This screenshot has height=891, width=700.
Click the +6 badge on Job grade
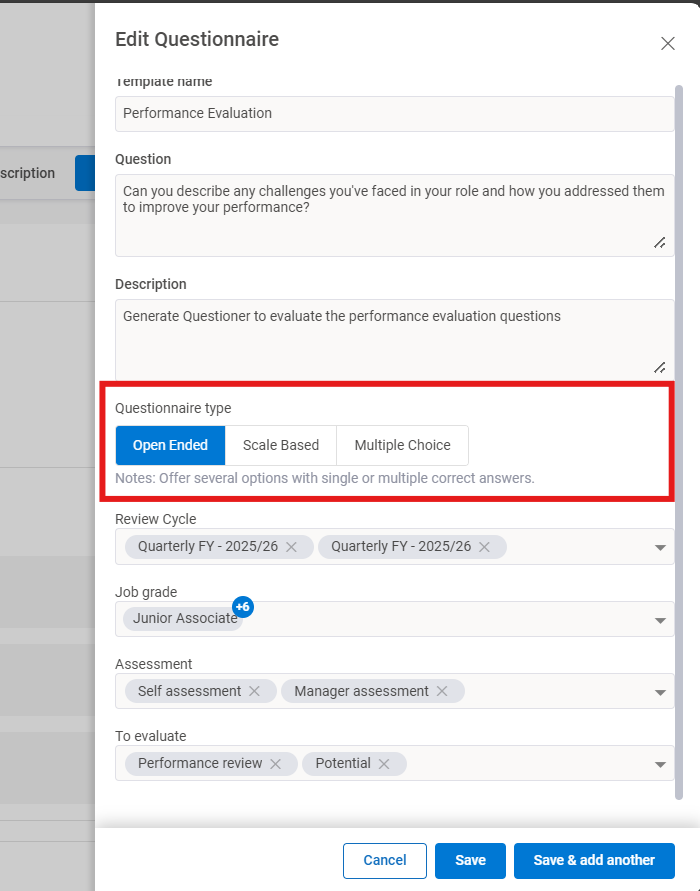tap(240, 606)
